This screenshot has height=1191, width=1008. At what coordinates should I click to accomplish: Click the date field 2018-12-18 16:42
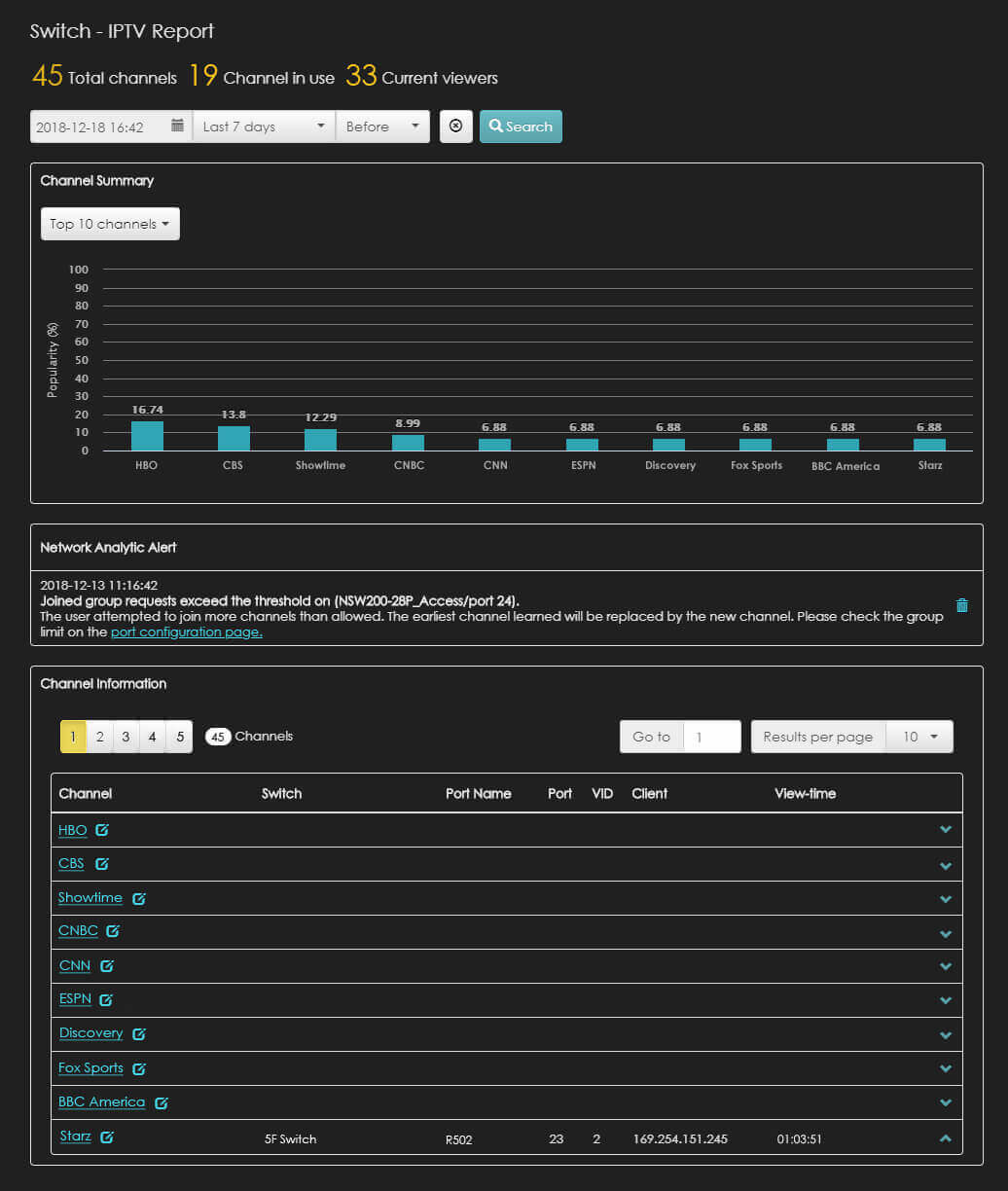111,126
